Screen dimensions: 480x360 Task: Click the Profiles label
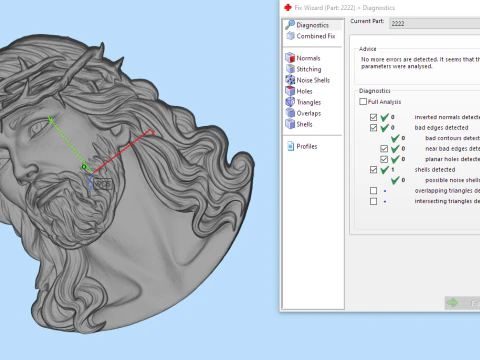(x=307, y=146)
